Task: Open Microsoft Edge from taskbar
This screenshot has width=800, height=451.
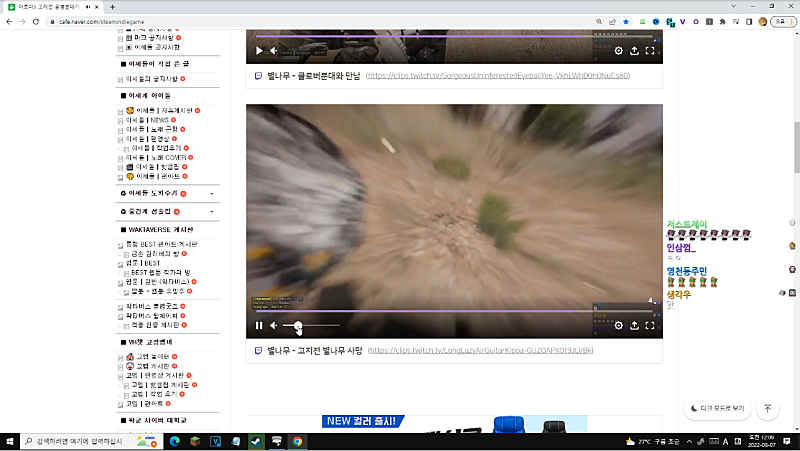Action: [174, 441]
